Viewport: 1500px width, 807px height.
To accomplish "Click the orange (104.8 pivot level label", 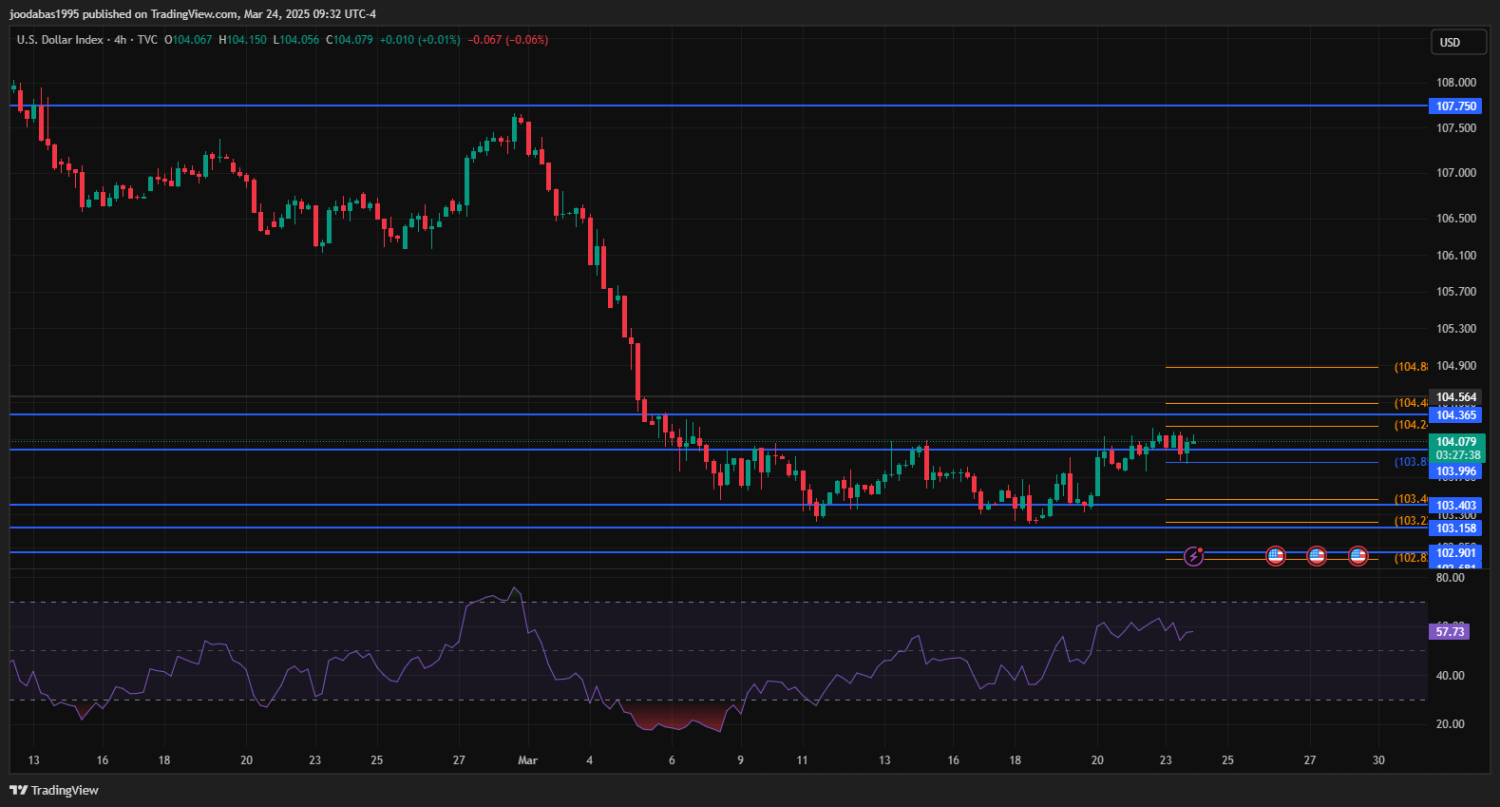I will [1411, 367].
